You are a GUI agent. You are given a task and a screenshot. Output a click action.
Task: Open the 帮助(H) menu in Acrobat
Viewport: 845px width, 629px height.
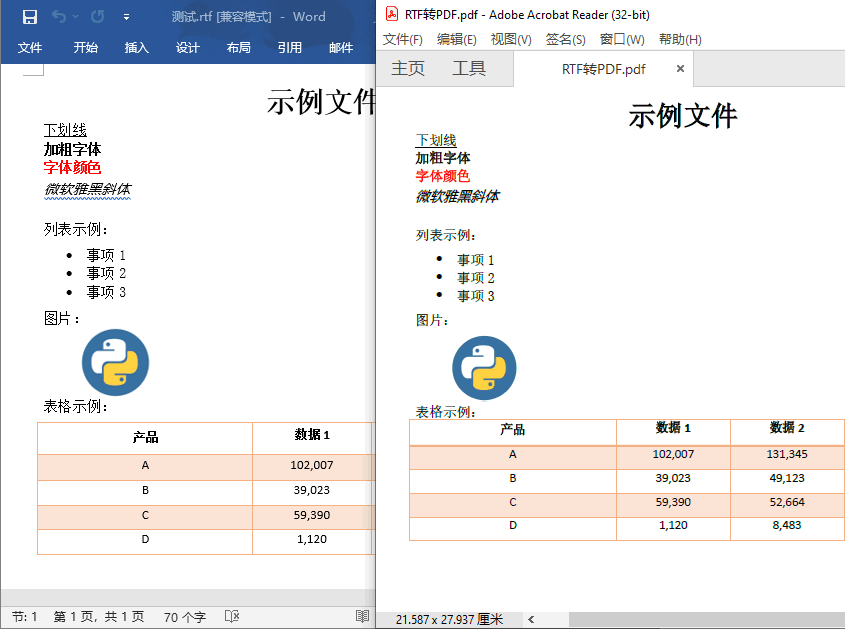pyautogui.click(x=680, y=39)
